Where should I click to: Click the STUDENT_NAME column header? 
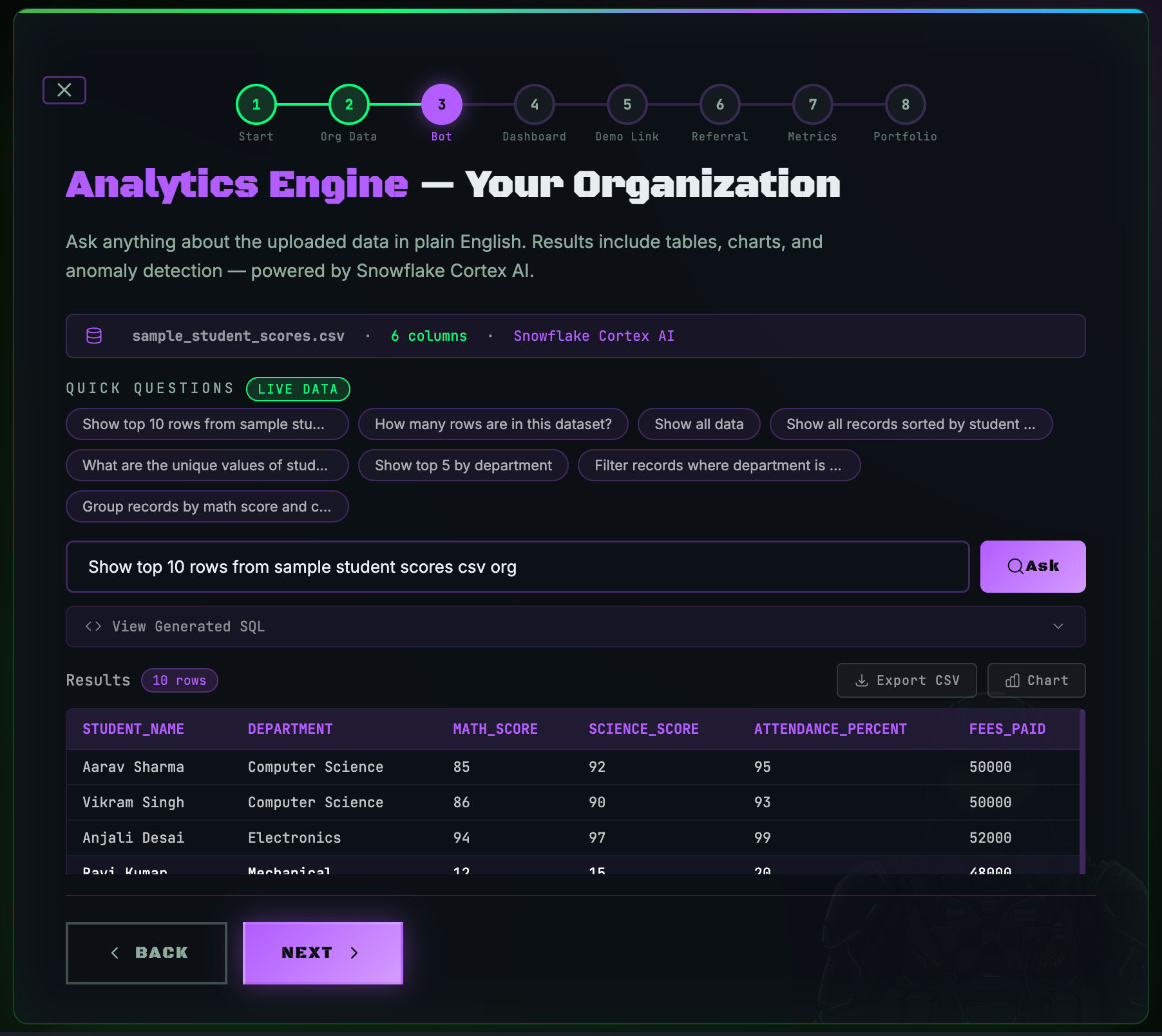coord(133,729)
